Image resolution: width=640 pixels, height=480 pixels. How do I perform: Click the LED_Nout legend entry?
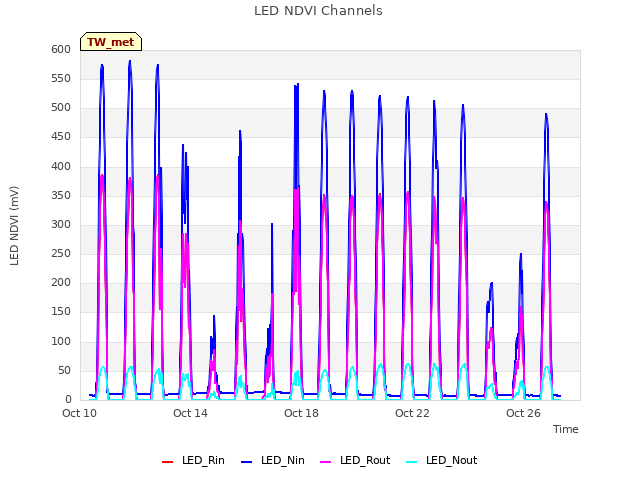(x=442, y=460)
